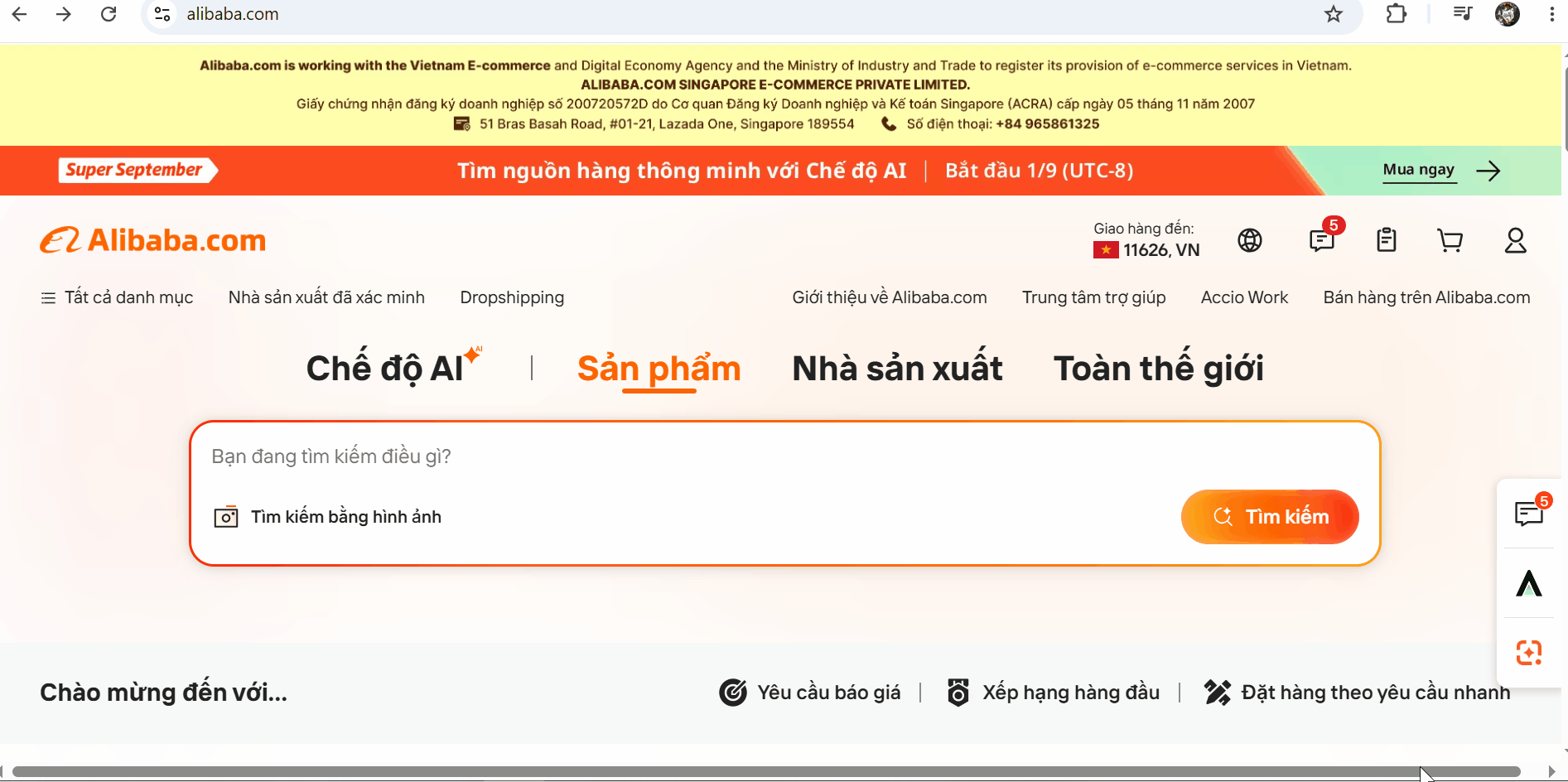Open the orders clipboard icon
This screenshot has height=782, width=1568.
click(x=1387, y=240)
